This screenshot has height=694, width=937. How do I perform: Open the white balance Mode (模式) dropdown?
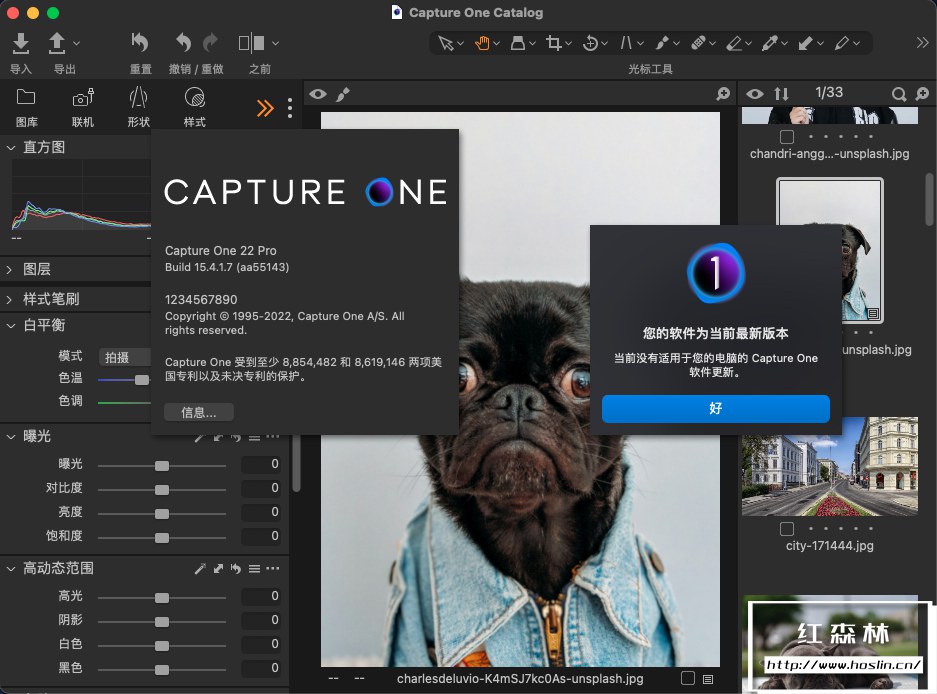tap(125, 357)
